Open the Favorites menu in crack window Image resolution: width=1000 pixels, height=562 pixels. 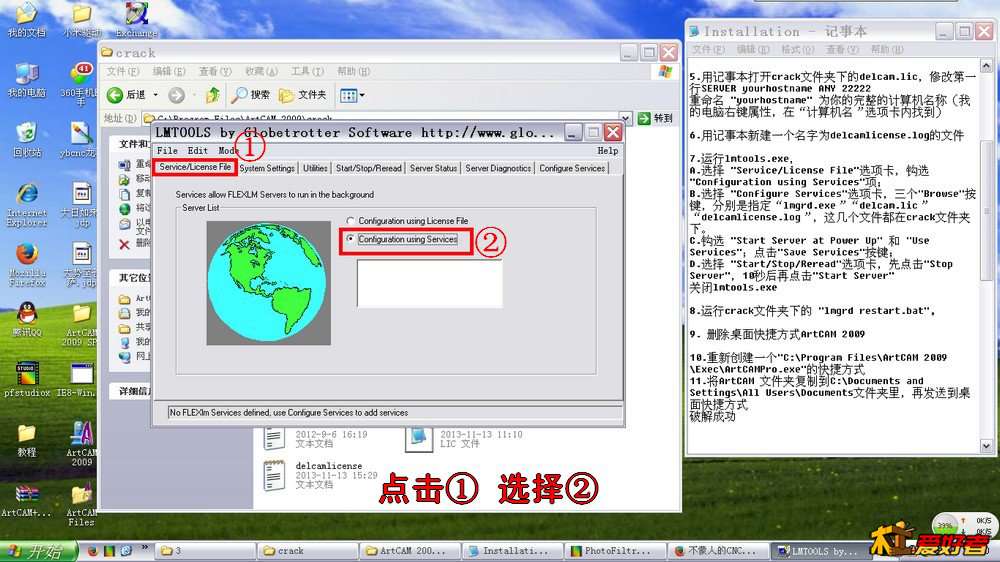[261, 71]
